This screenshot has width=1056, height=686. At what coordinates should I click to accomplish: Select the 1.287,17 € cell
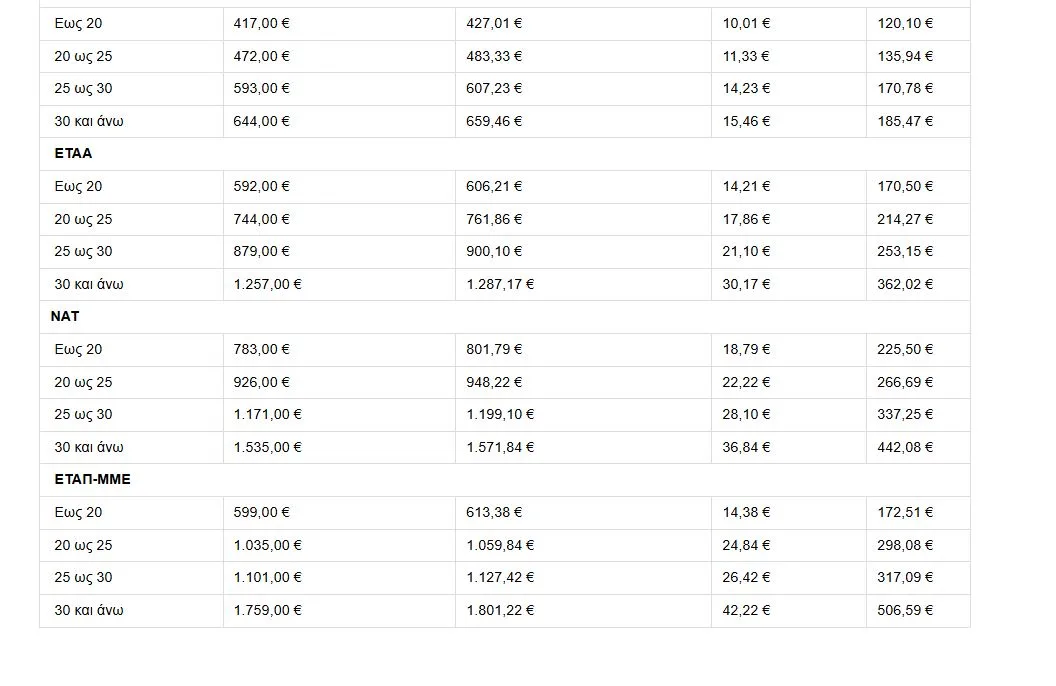pyautogui.click(x=500, y=284)
